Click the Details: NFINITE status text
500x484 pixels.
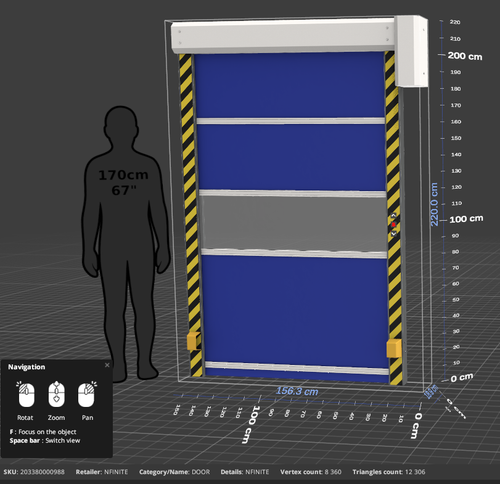[x=245, y=472]
